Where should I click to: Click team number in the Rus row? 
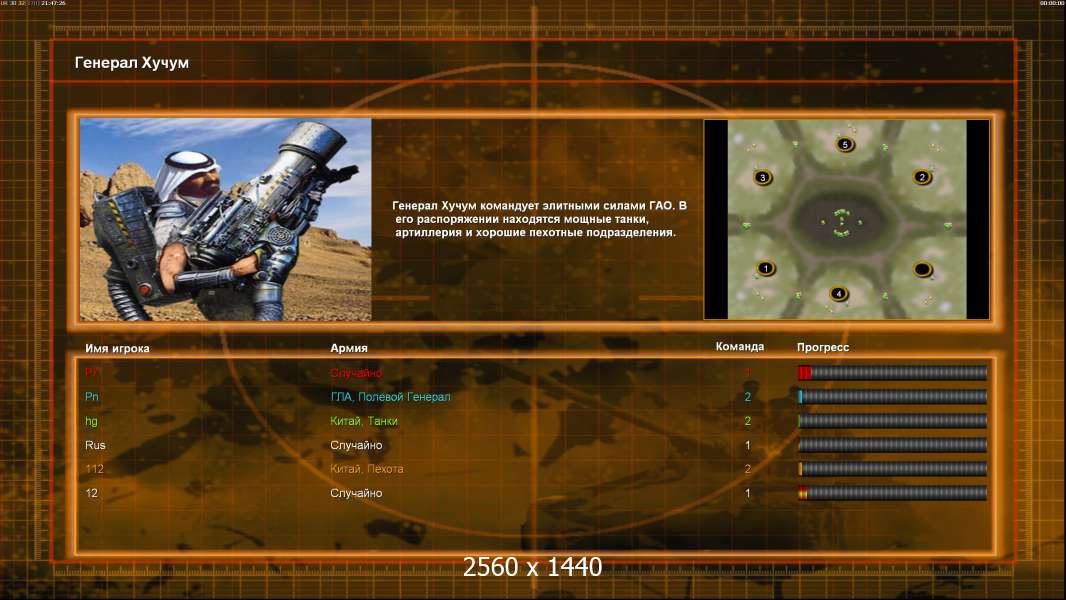(748, 445)
